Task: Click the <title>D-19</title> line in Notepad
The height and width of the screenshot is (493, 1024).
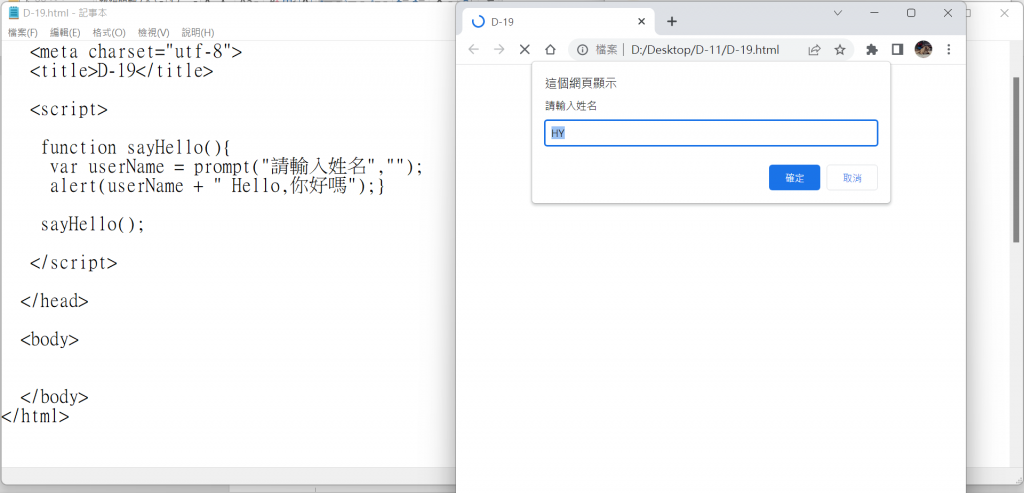Action: (121, 71)
